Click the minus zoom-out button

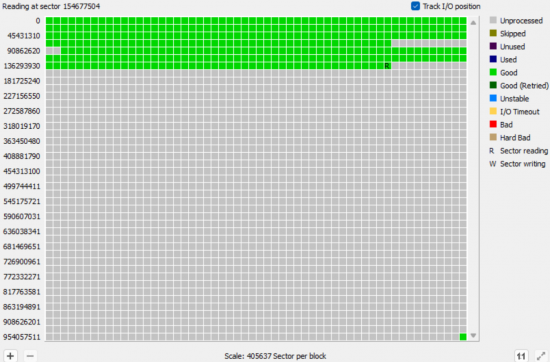tap(30, 356)
